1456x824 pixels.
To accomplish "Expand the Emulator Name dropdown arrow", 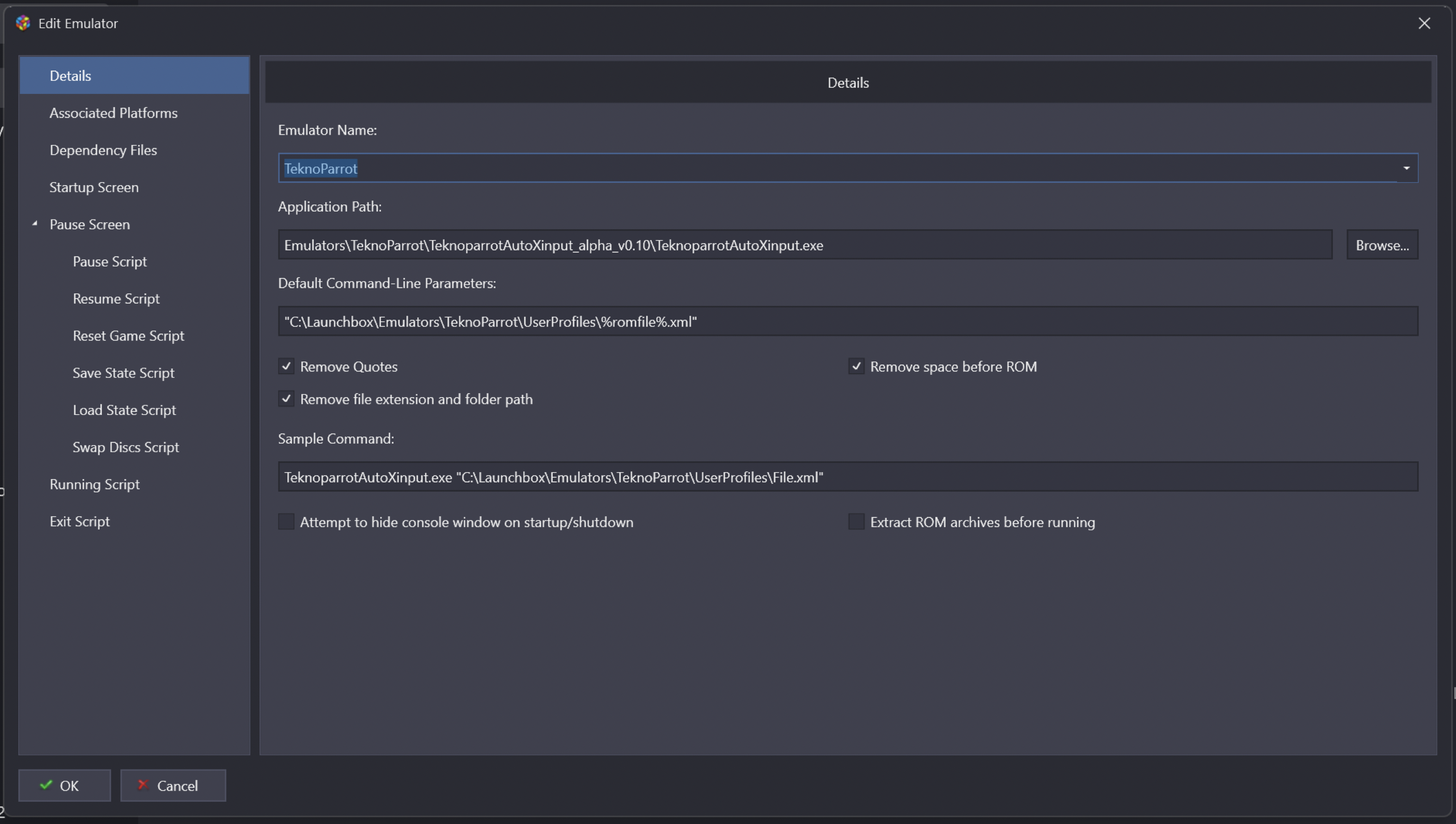I will [1406, 168].
